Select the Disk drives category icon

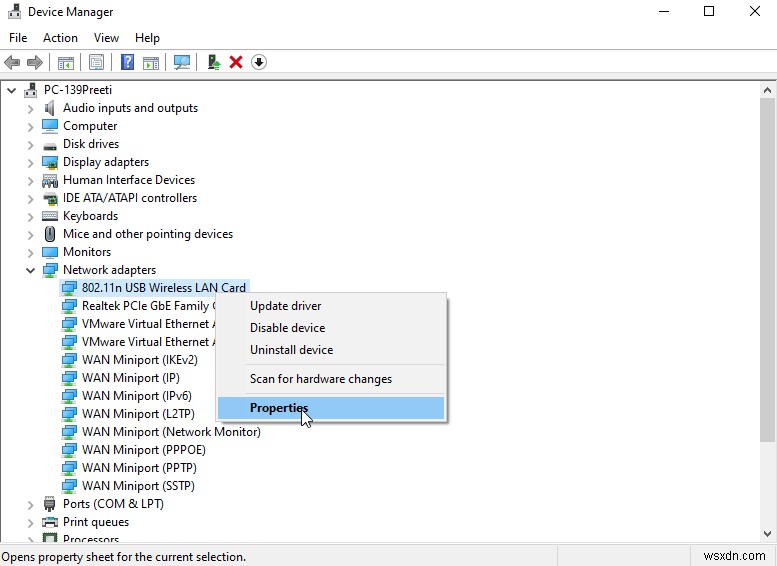point(50,145)
